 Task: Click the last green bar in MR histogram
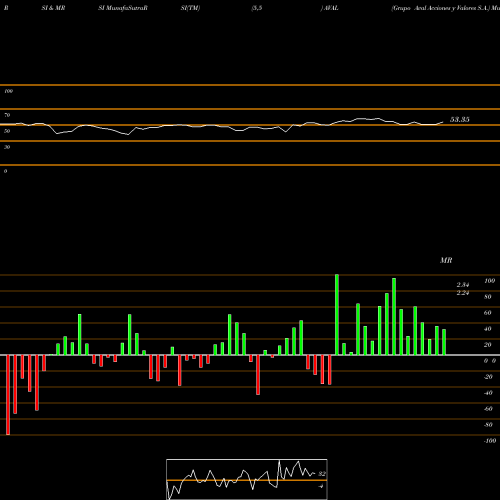444,342
